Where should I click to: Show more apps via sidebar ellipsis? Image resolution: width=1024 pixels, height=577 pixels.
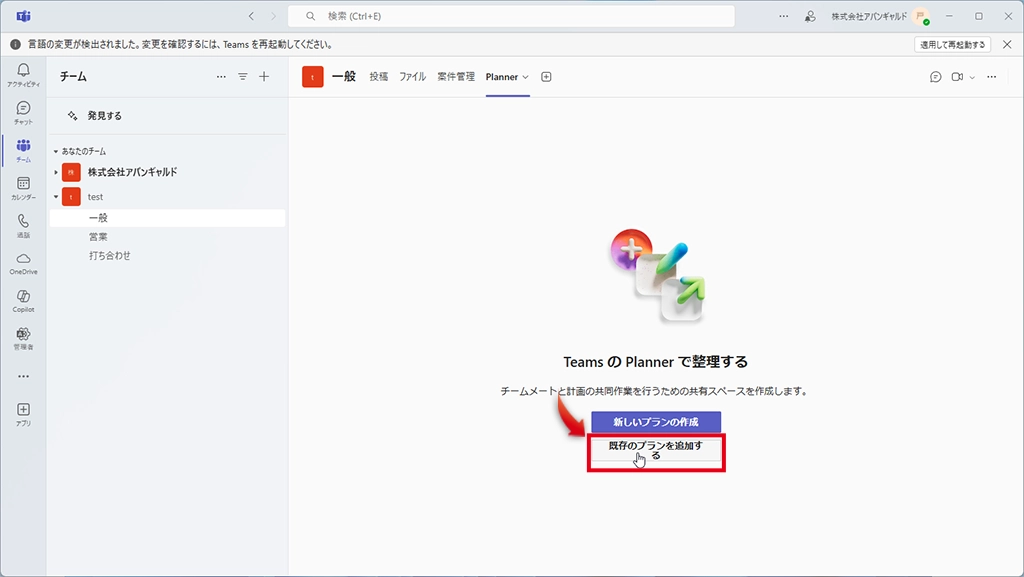tap(24, 377)
